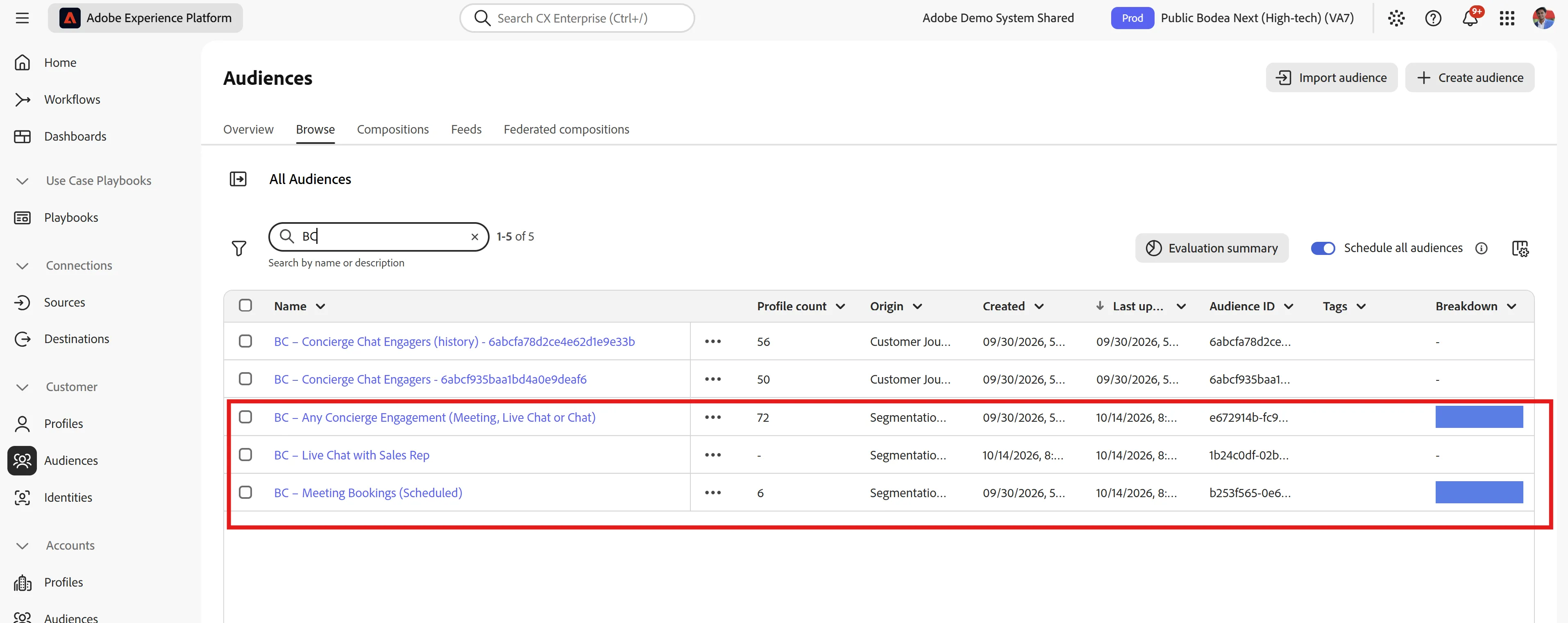This screenshot has width=1568, height=623.
Task: Click the breakdown bar for Any Concierge Engagement
Action: pyautogui.click(x=1479, y=417)
